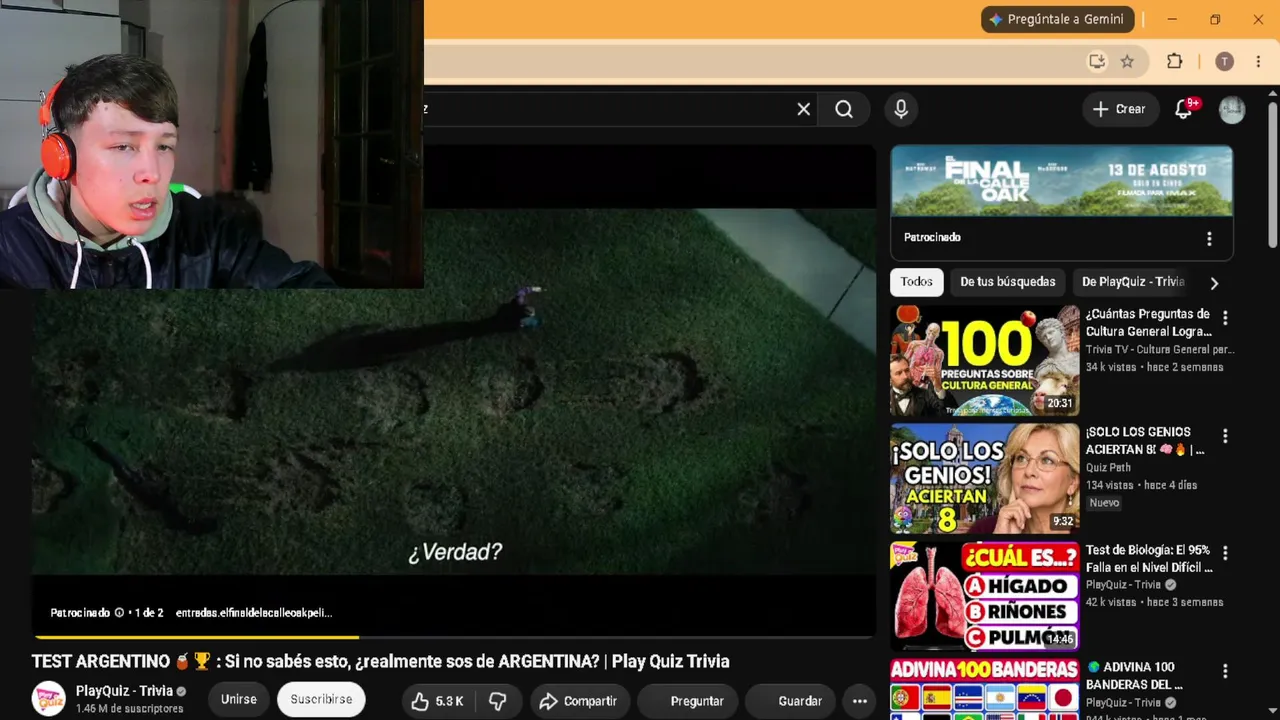Screen dimensions: 1280x720
Task: Open the Test de Biología thumbnail
Action: 985,596
